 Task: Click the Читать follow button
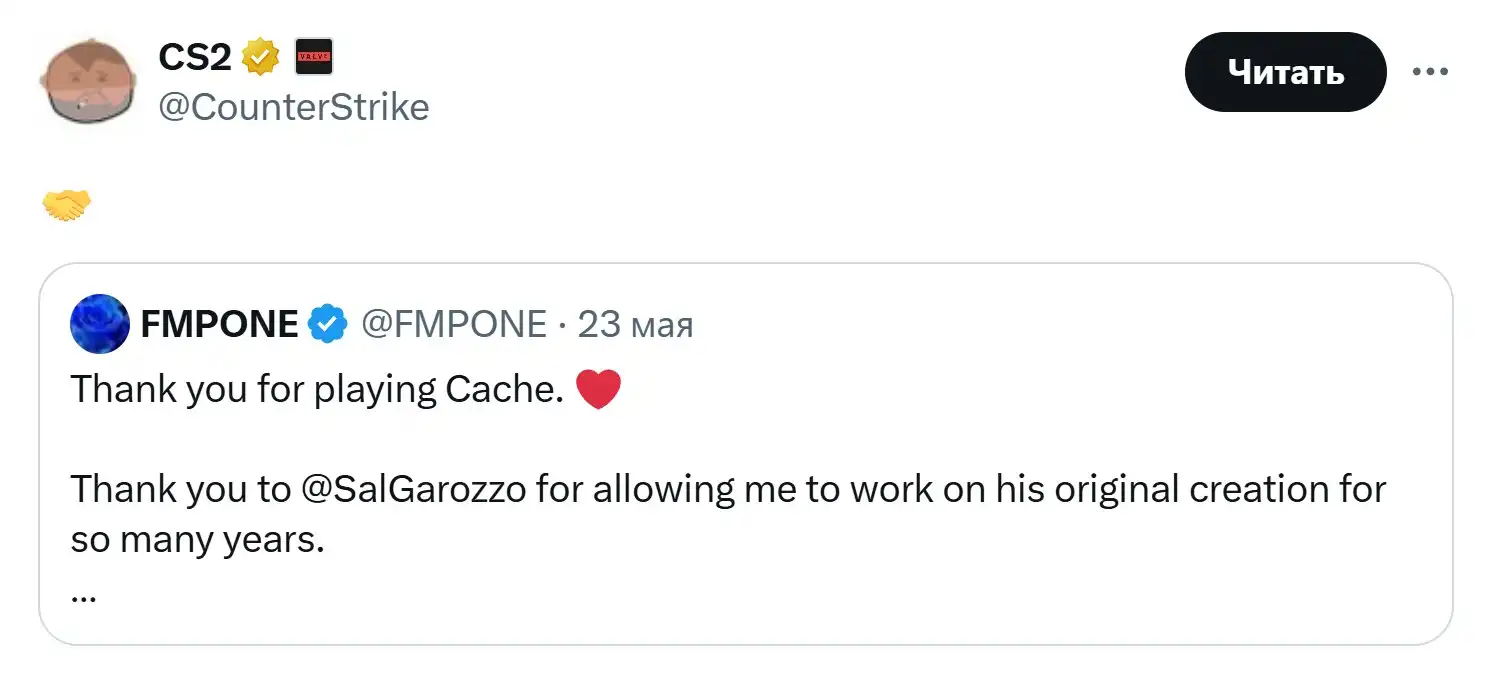[x=1285, y=71]
